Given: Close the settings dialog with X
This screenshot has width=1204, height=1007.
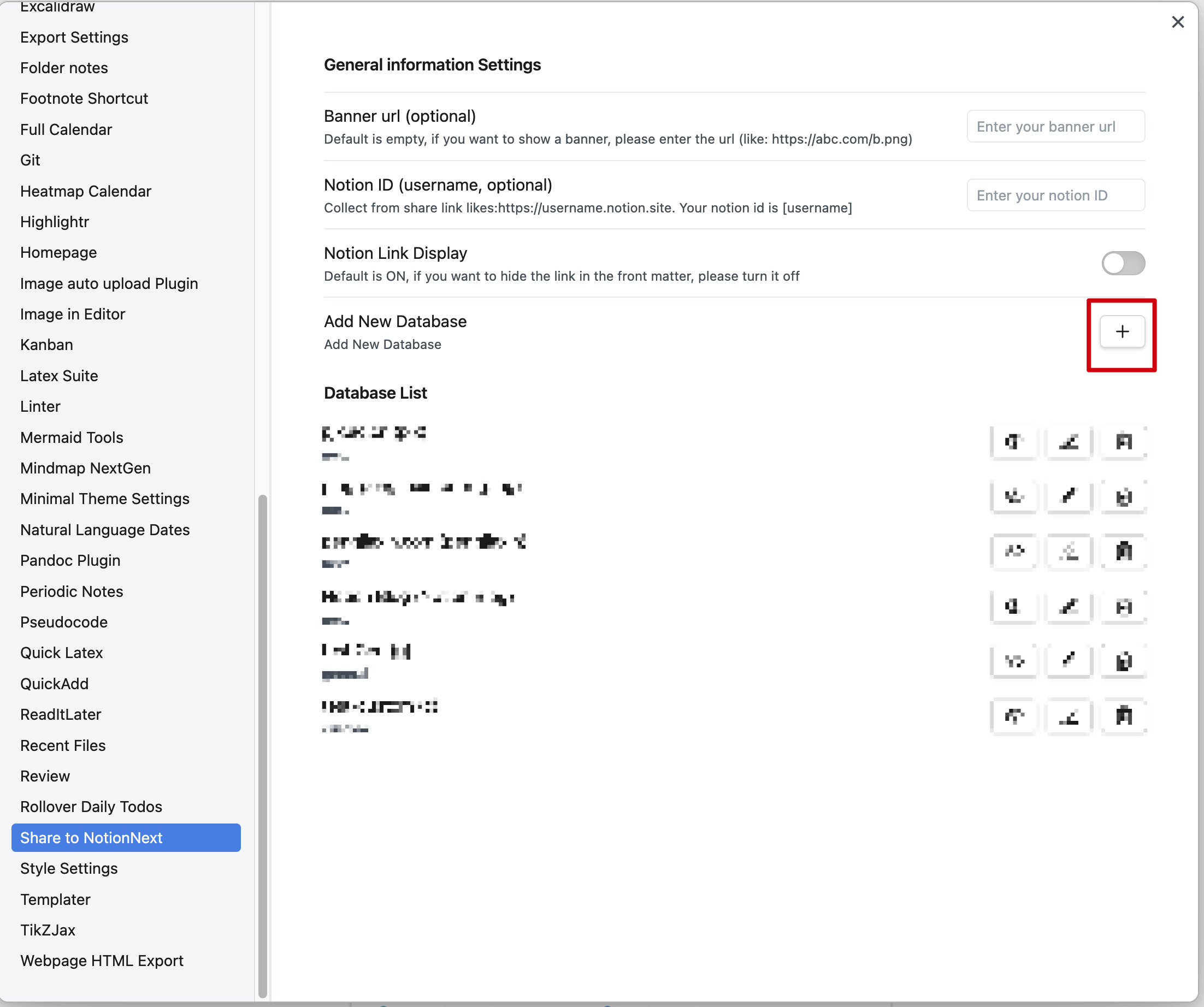Looking at the screenshot, I should (x=1177, y=22).
